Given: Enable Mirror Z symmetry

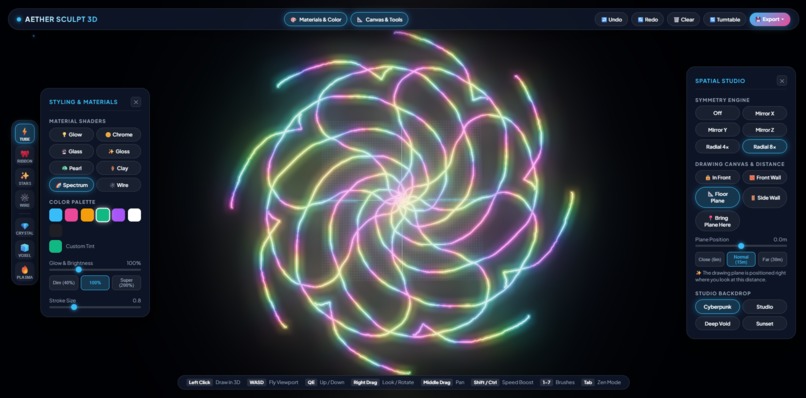Looking at the screenshot, I should (764, 130).
